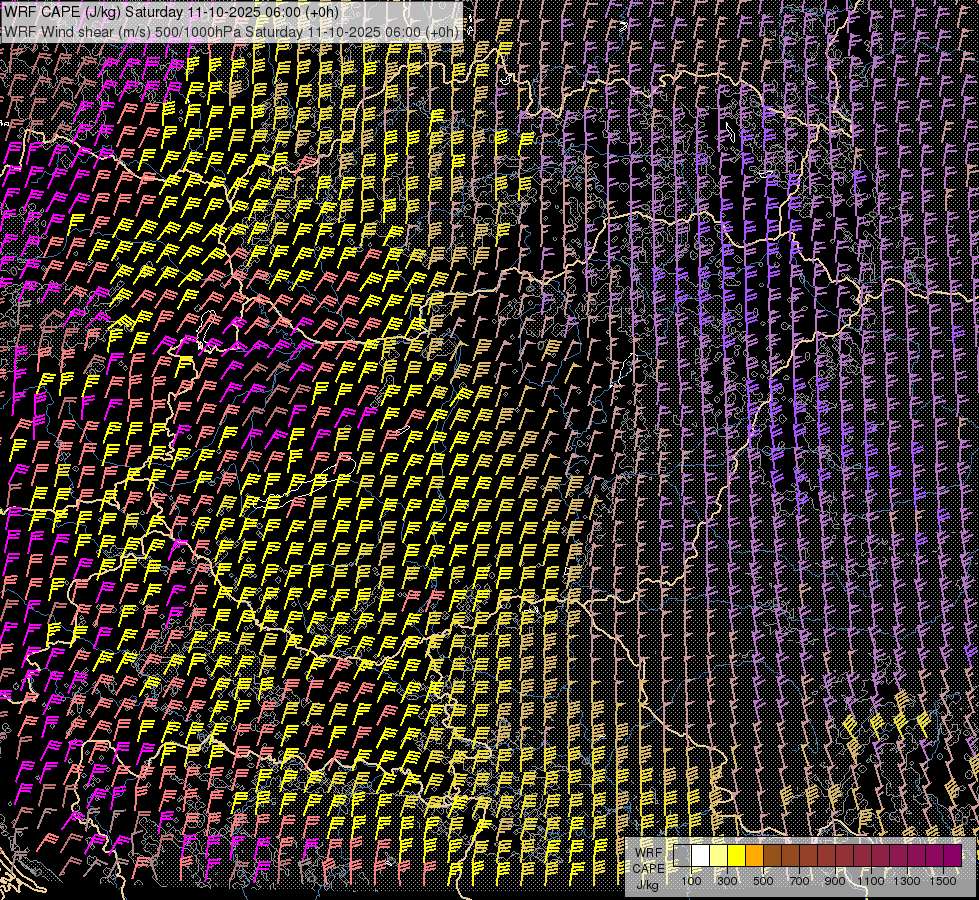Click the grey swatch left of white
Viewport: 979px width, 900px height.
tap(683, 856)
